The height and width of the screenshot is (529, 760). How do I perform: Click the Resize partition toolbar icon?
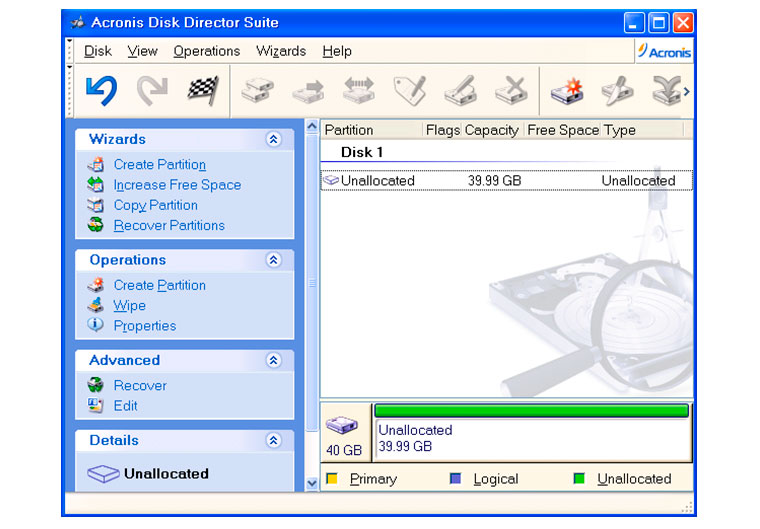[x=359, y=90]
